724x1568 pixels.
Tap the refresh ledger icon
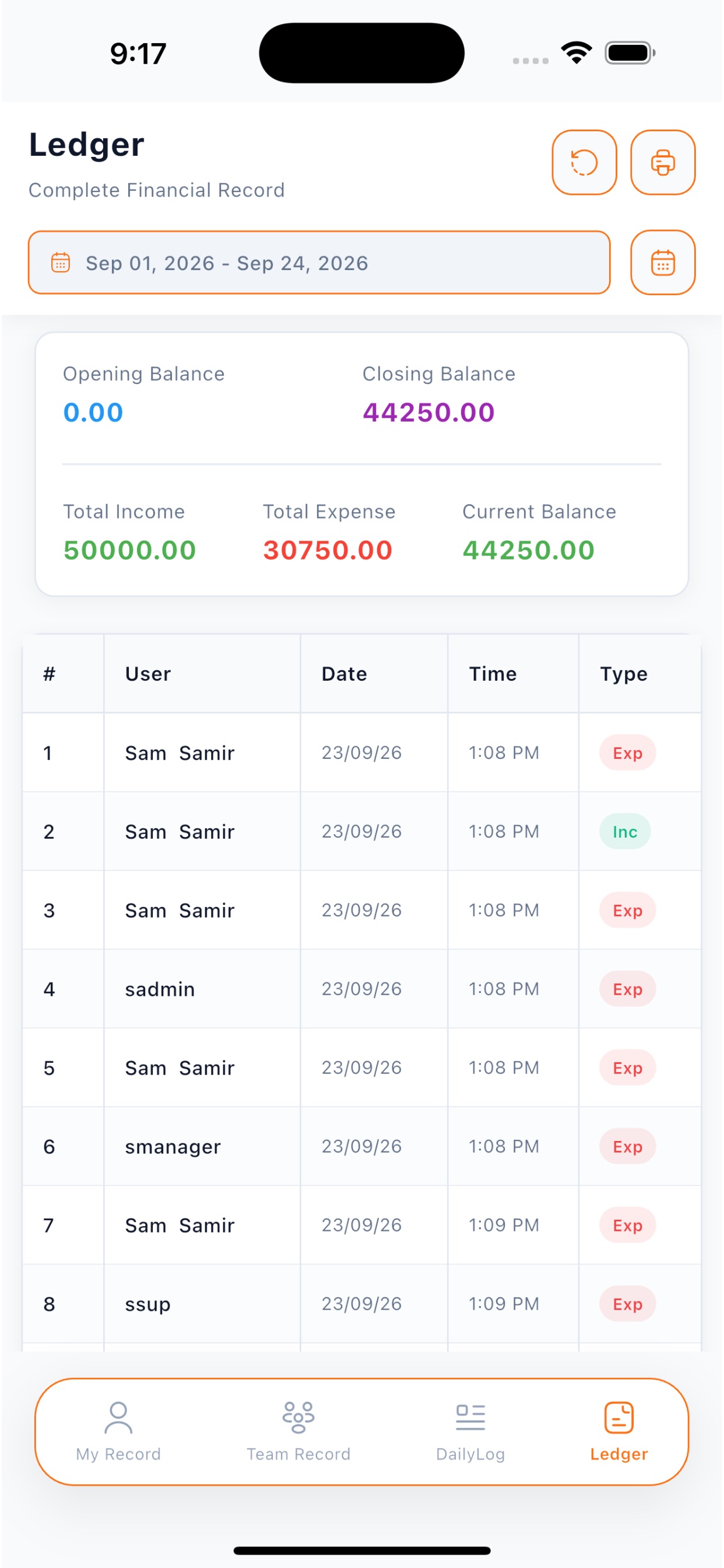click(584, 163)
